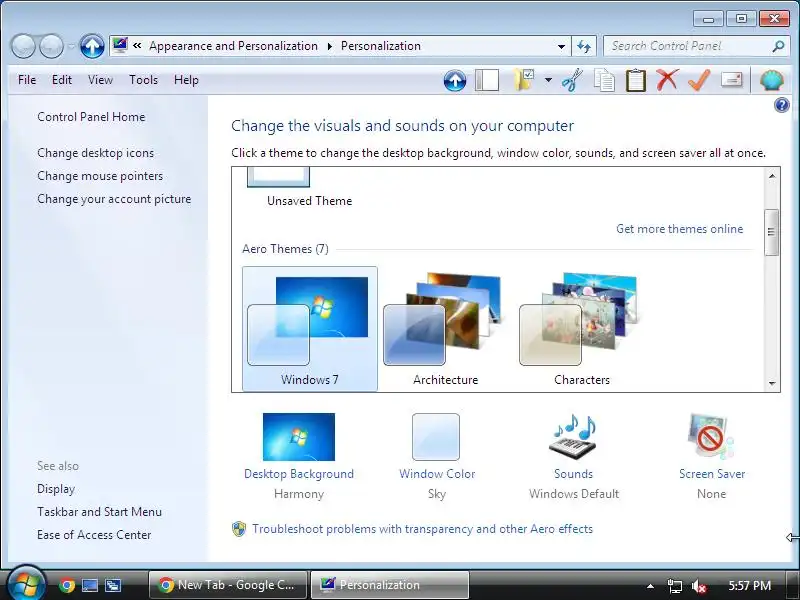Click Get more themes online

pyautogui.click(x=680, y=229)
